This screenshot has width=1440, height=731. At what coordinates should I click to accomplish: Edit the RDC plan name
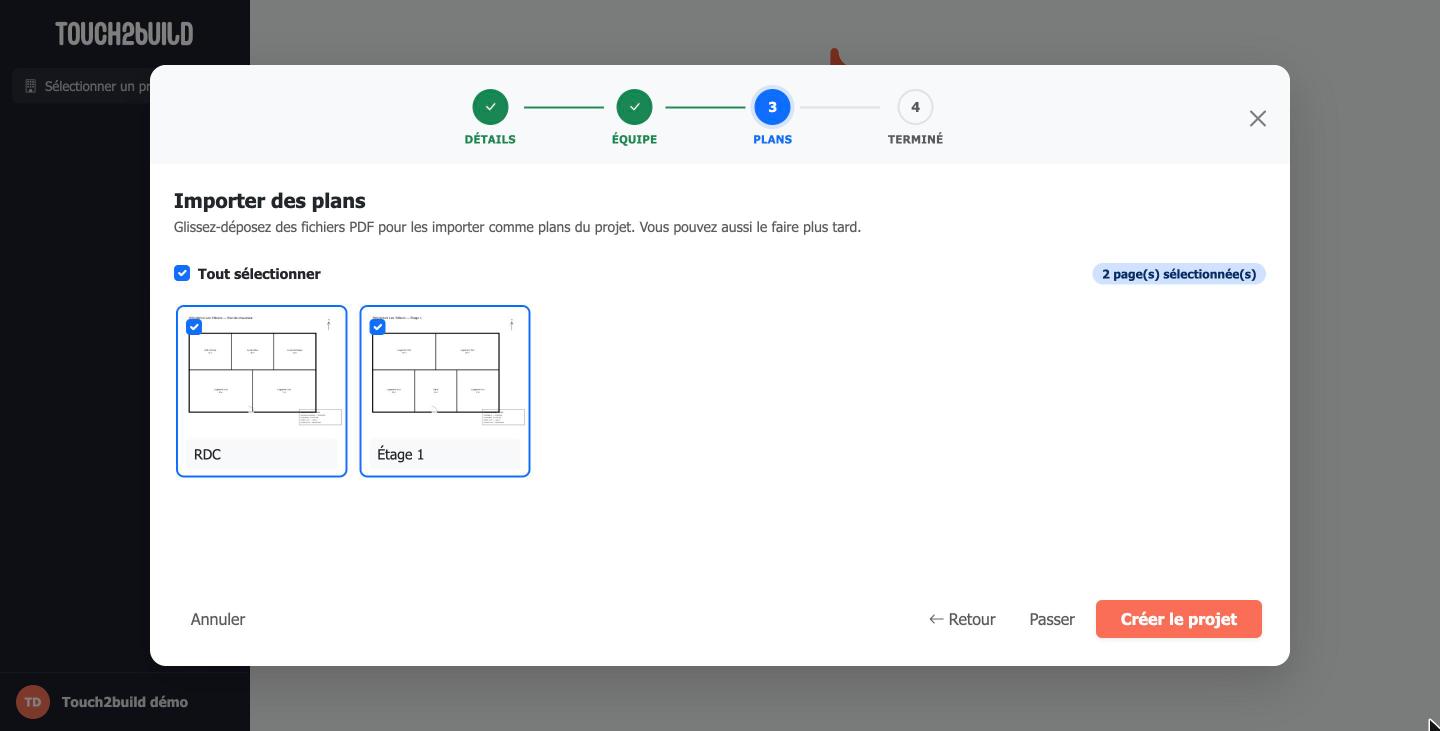point(262,454)
